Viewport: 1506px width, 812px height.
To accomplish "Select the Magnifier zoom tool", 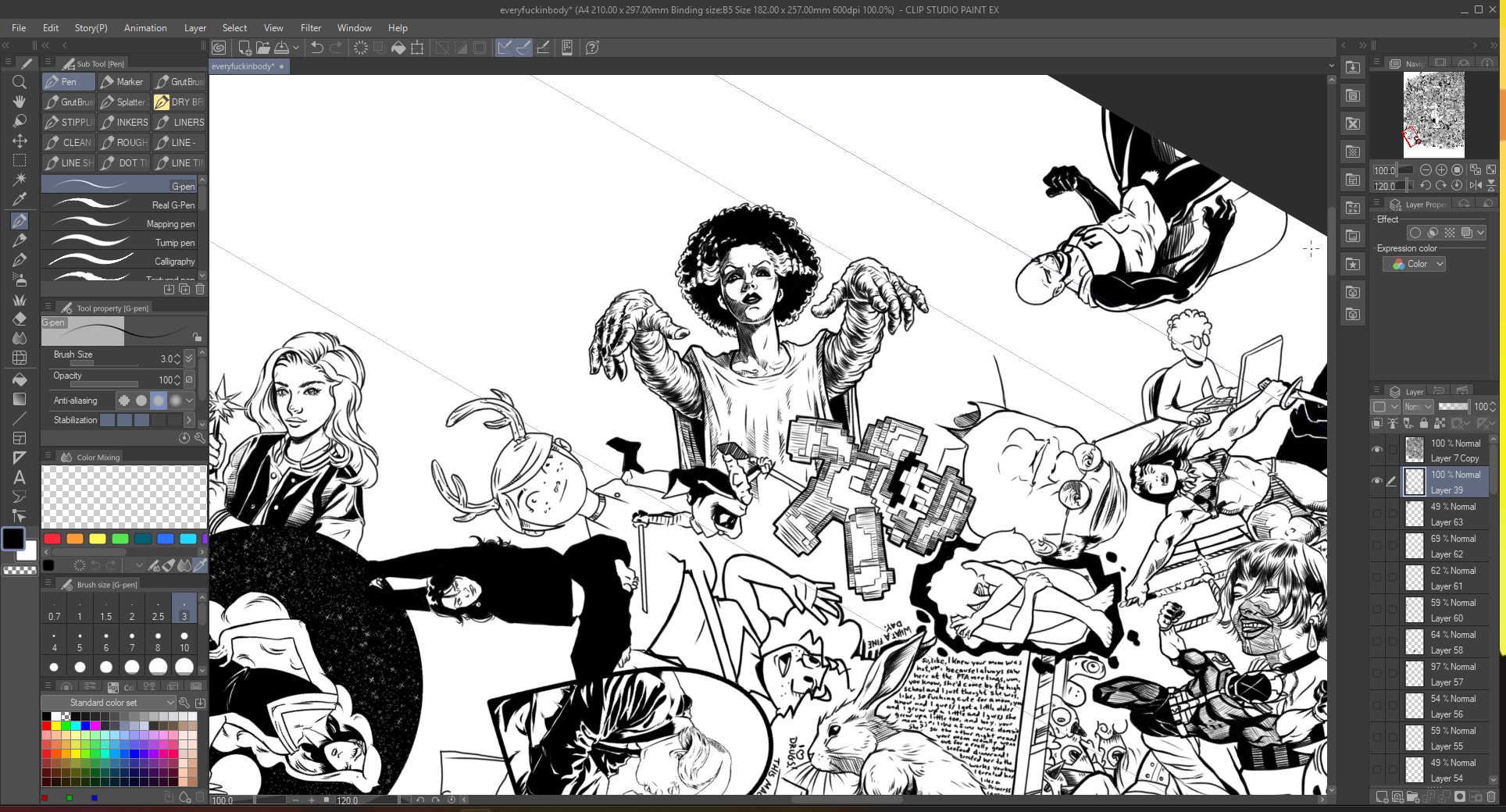I will [20, 82].
